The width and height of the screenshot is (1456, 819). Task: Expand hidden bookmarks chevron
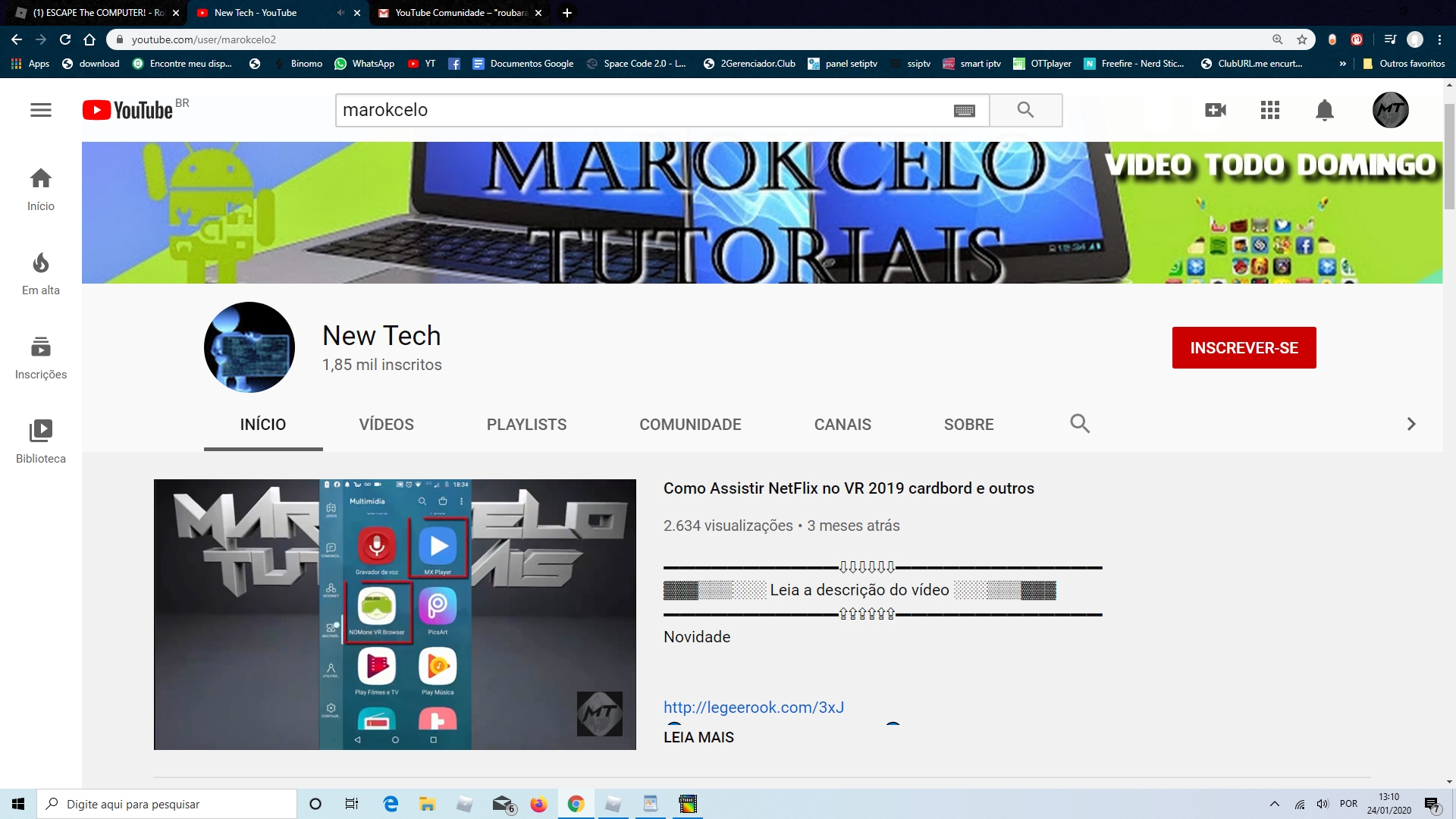coord(1343,64)
